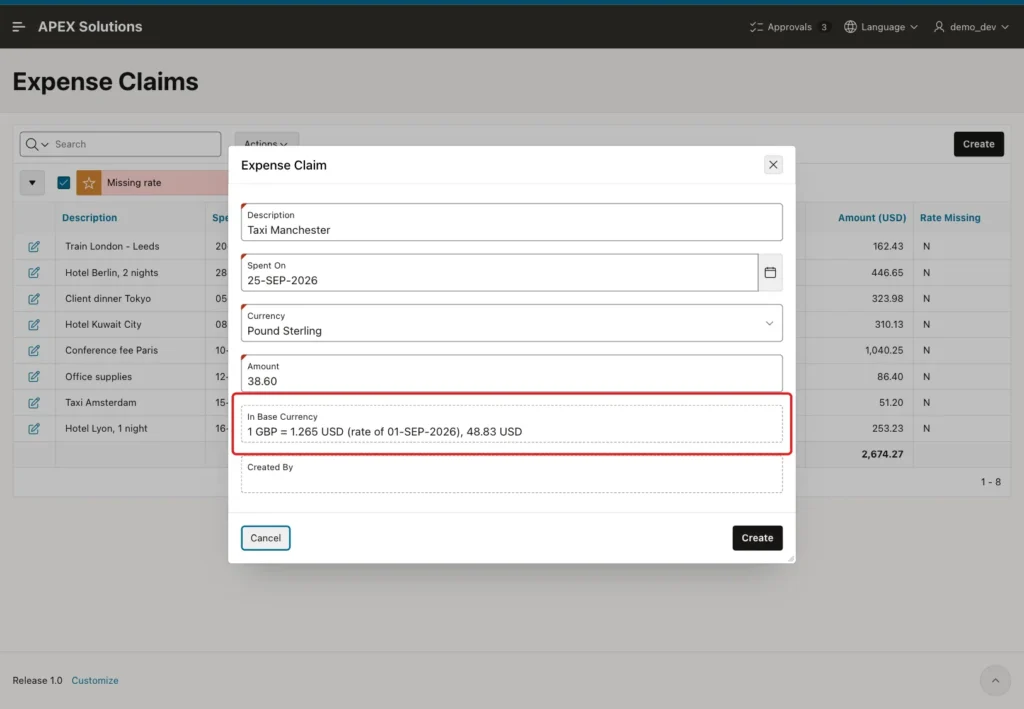Open the hamburger navigation menu

[18, 27]
